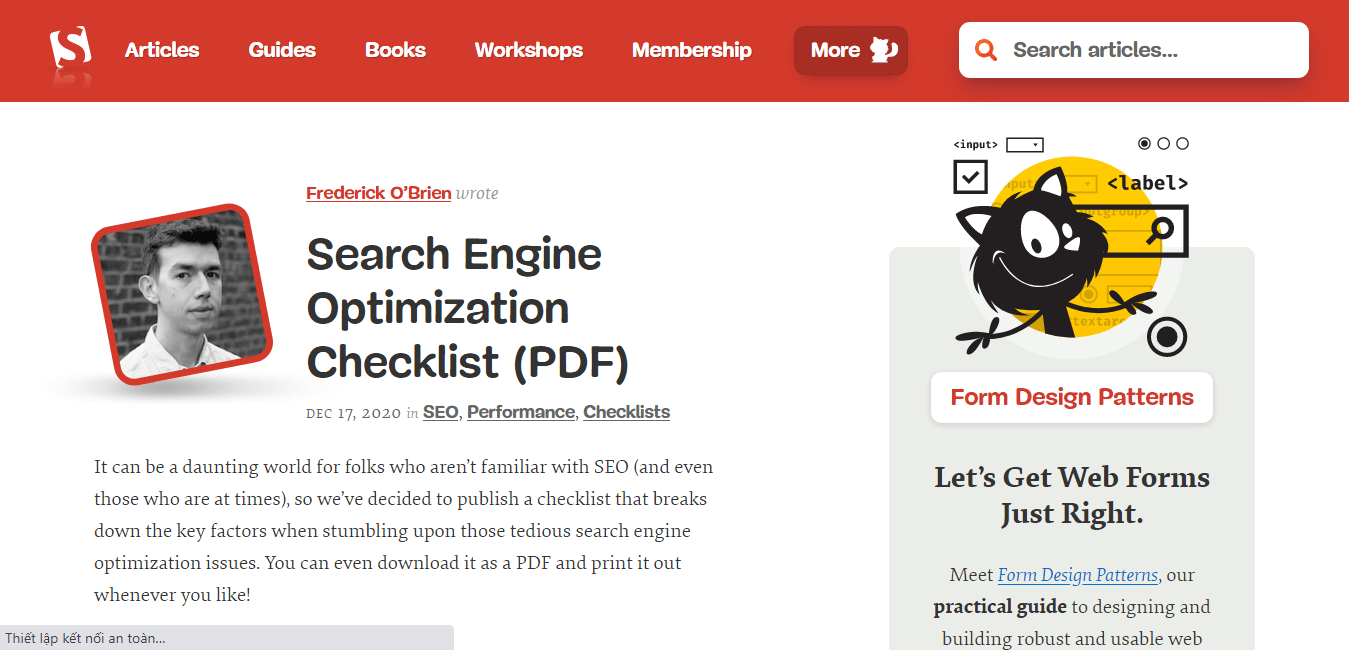Click the orange search magnifier icon
The image size is (1349, 650).
[x=986, y=50]
